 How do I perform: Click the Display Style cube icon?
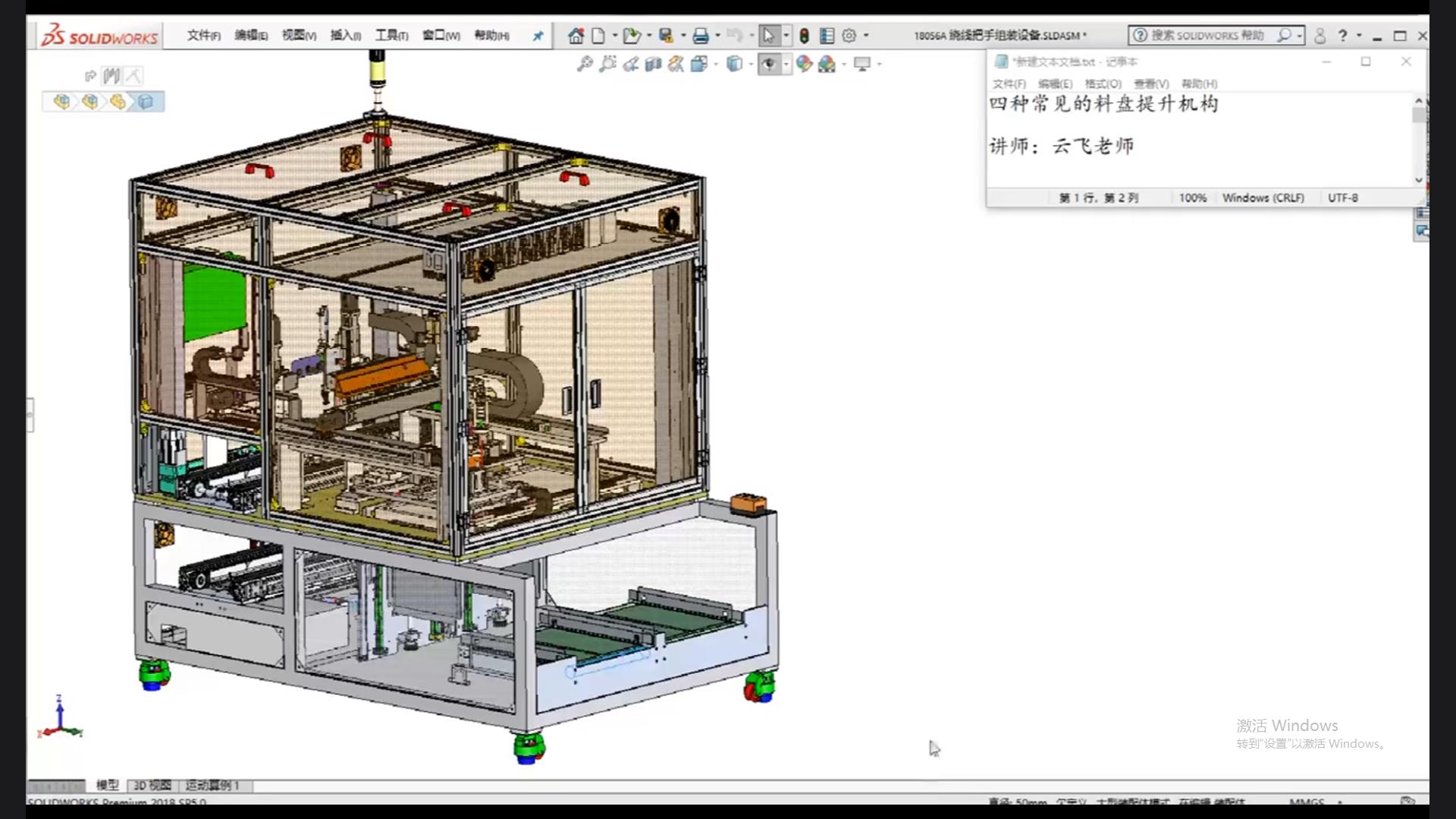734,64
